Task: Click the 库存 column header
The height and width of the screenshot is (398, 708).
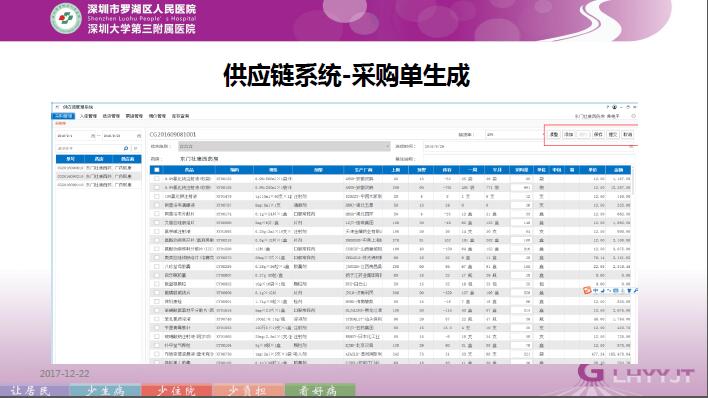Action: point(447,170)
